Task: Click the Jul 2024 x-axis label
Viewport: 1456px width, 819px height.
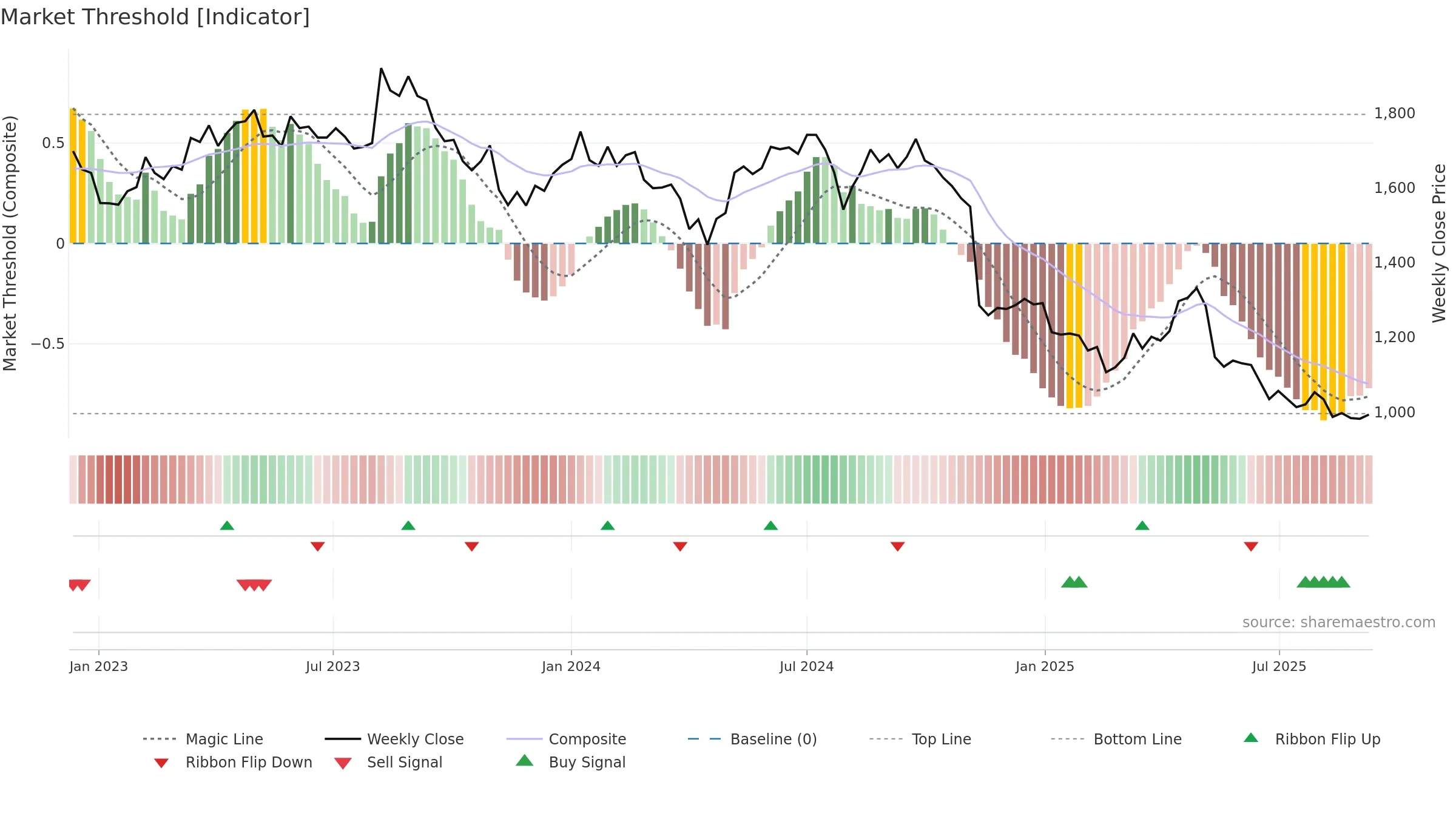Action: click(807, 666)
